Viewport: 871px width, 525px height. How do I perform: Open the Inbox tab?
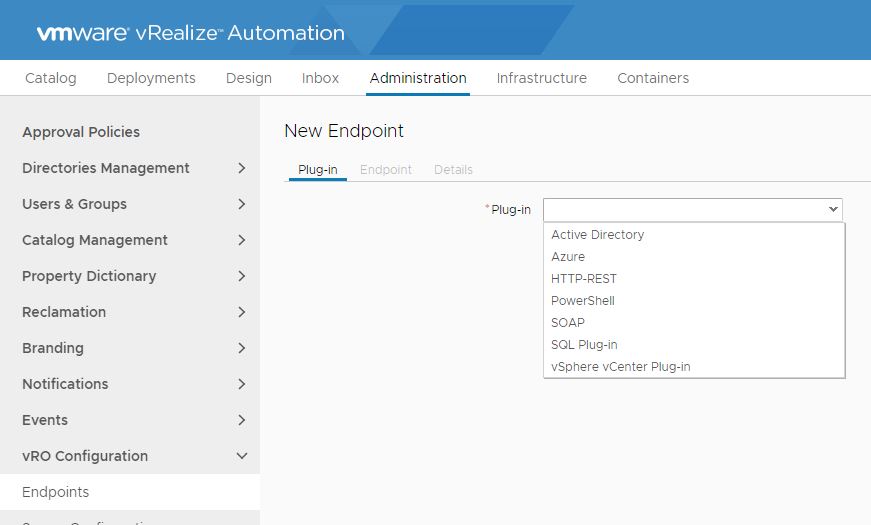321,78
